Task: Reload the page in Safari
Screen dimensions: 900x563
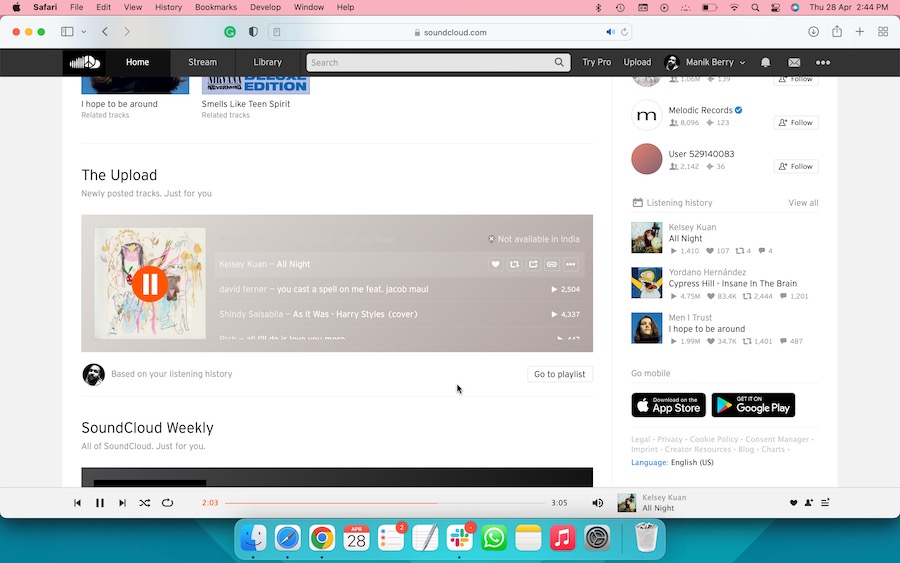Action: pos(624,32)
